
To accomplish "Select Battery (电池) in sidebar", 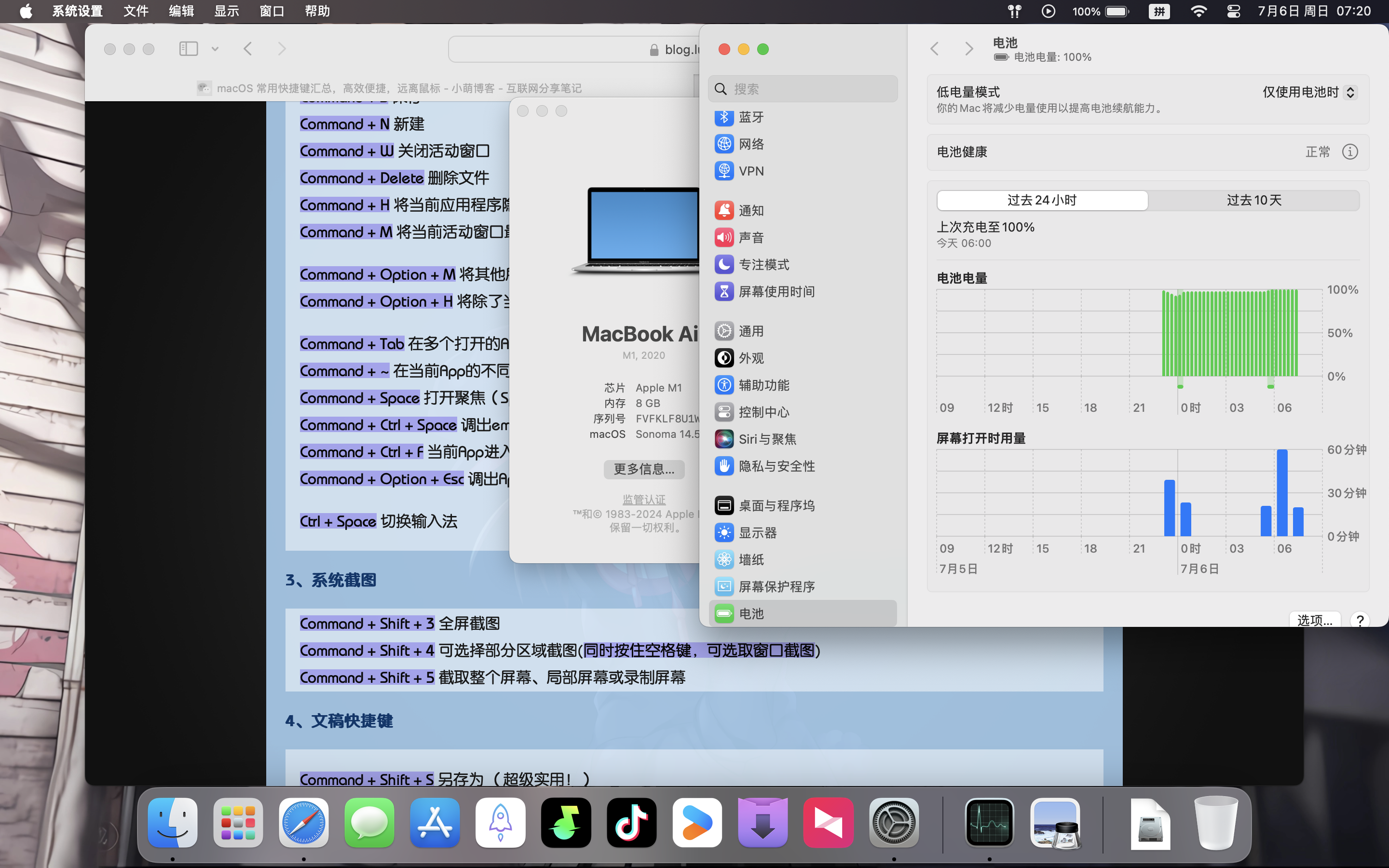I will pyautogui.click(x=803, y=614).
